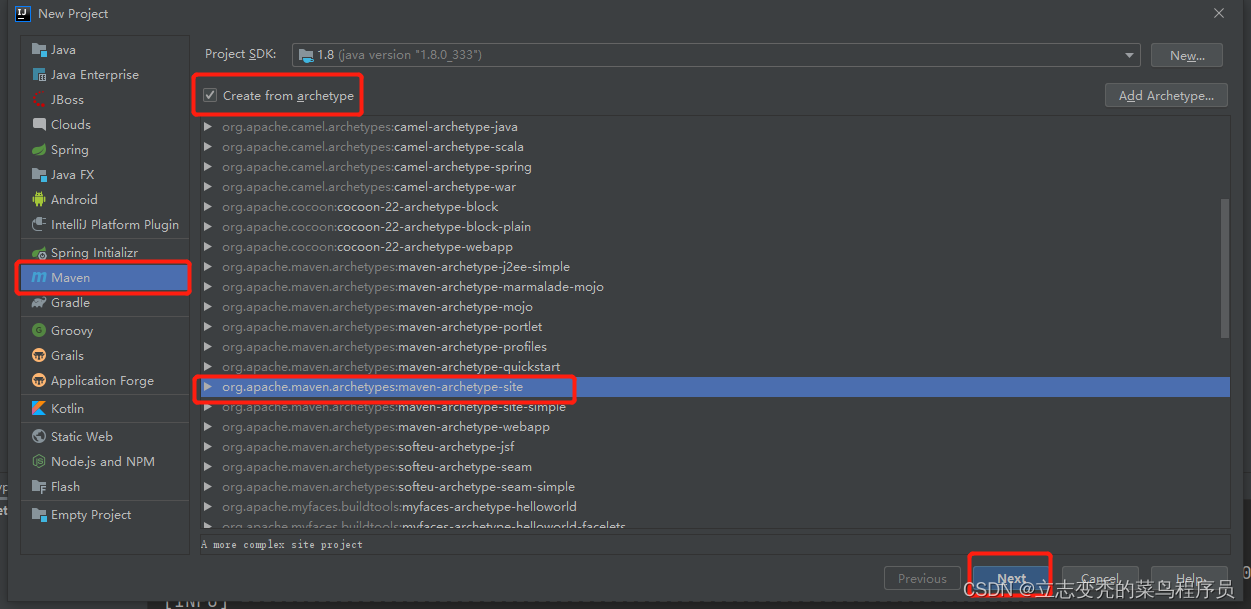Select the Java Enterprise project type

(x=105, y=75)
